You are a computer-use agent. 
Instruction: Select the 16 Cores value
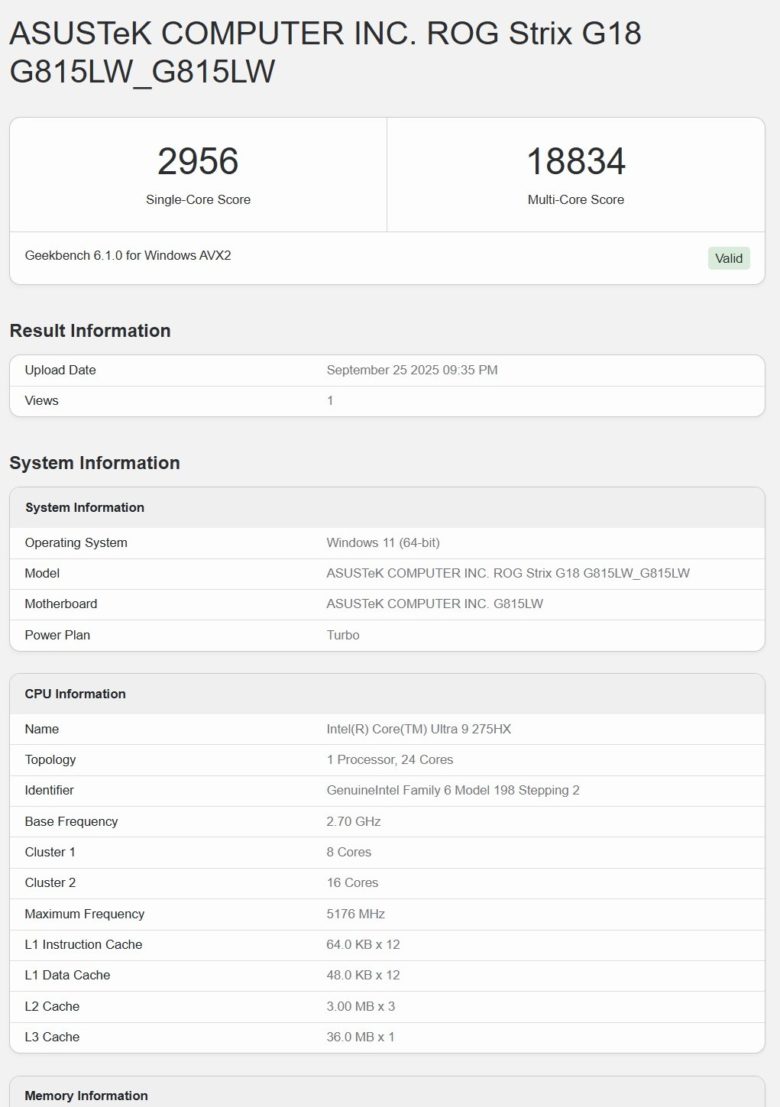tap(352, 882)
